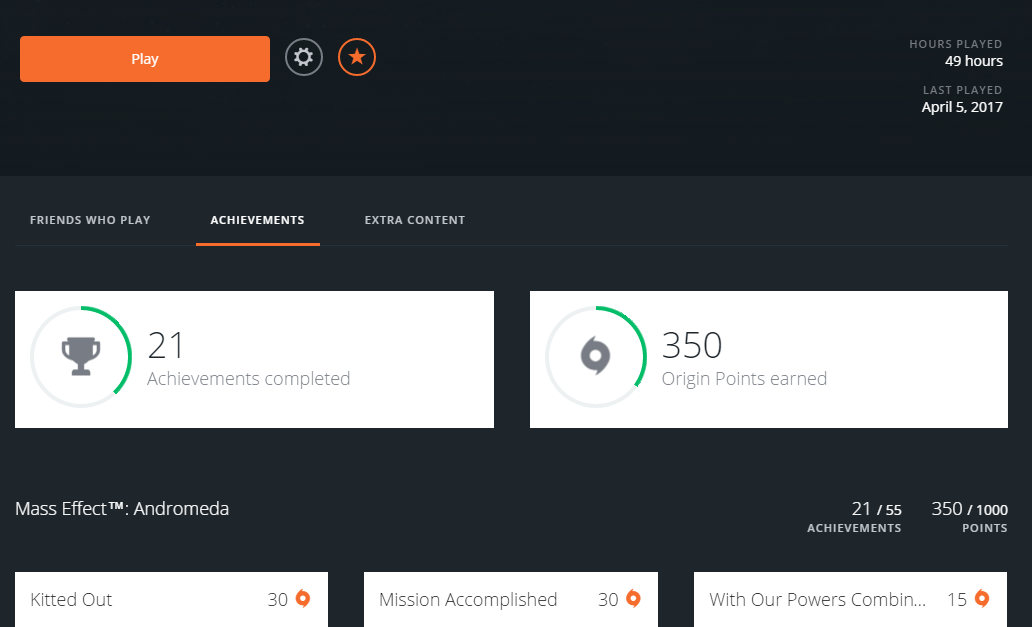1032x627 pixels.
Task: Click the '21 / 55' achievements count
Action: 876,509
